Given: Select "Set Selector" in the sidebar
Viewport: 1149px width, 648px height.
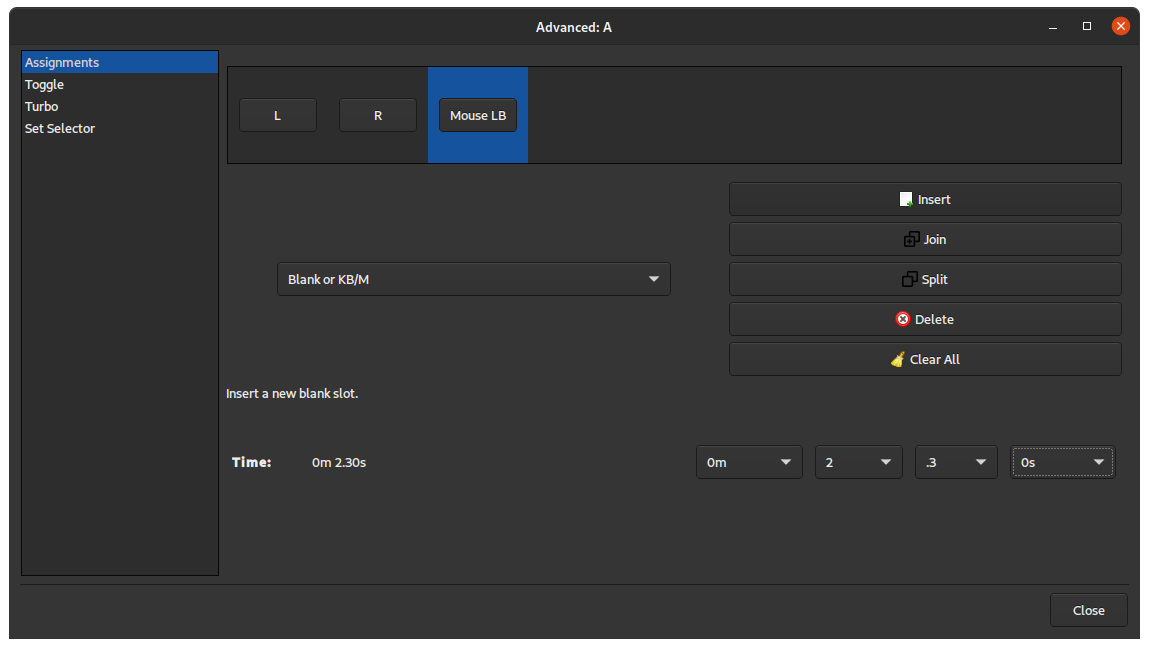Looking at the screenshot, I should coord(59,128).
